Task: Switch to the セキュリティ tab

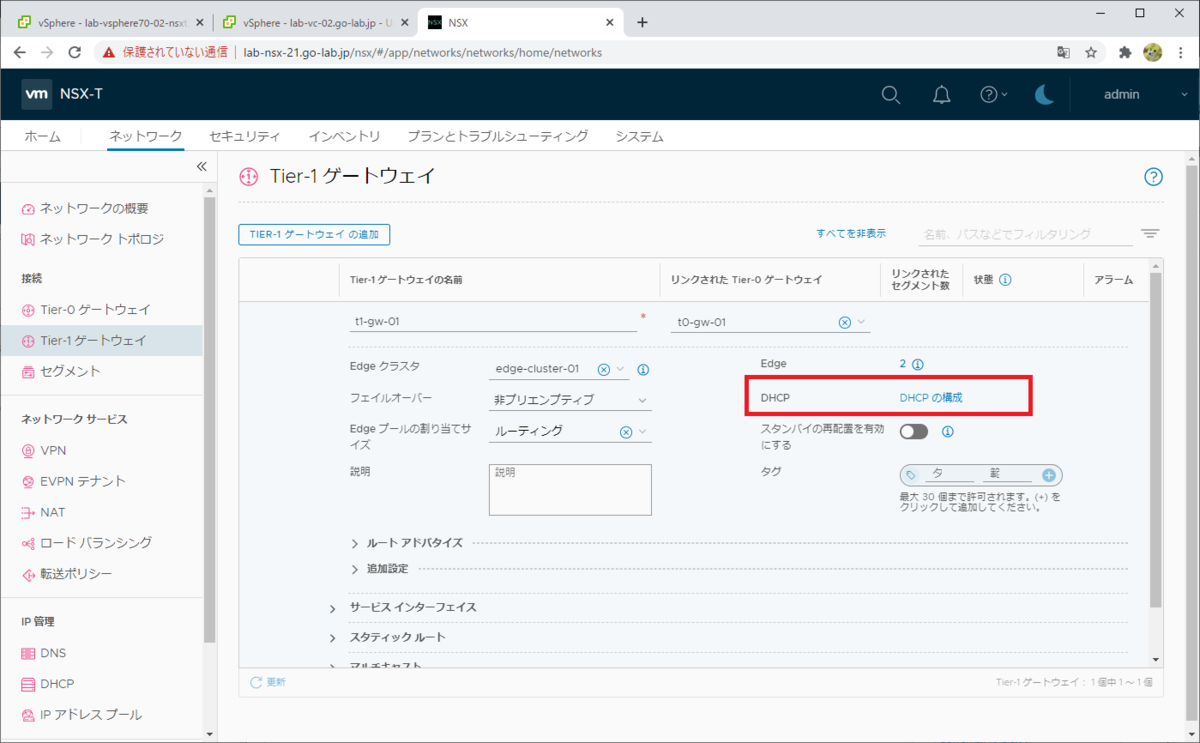Action: tap(245, 136)
